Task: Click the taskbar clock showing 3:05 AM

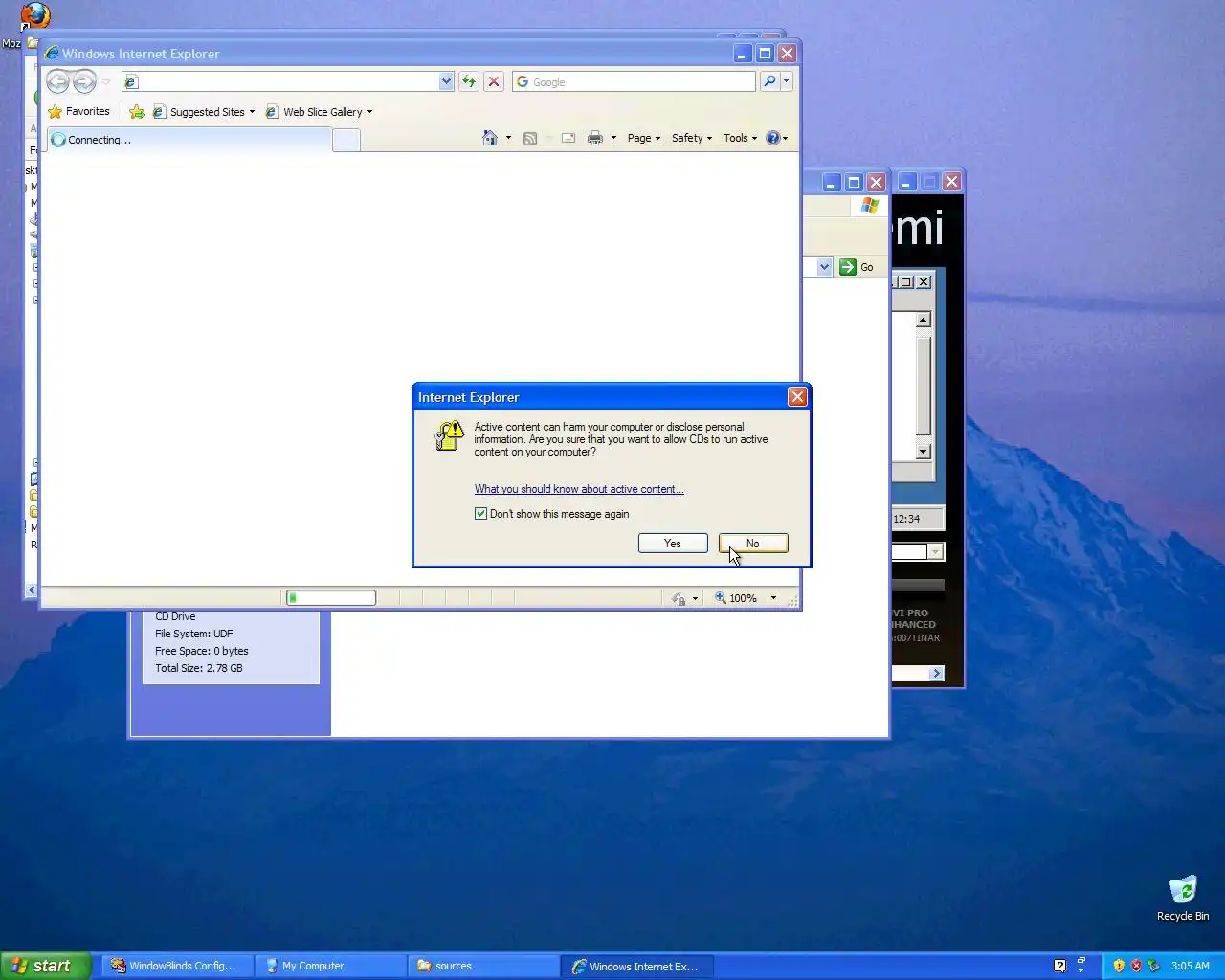Action: click(x=1191, y=966)
